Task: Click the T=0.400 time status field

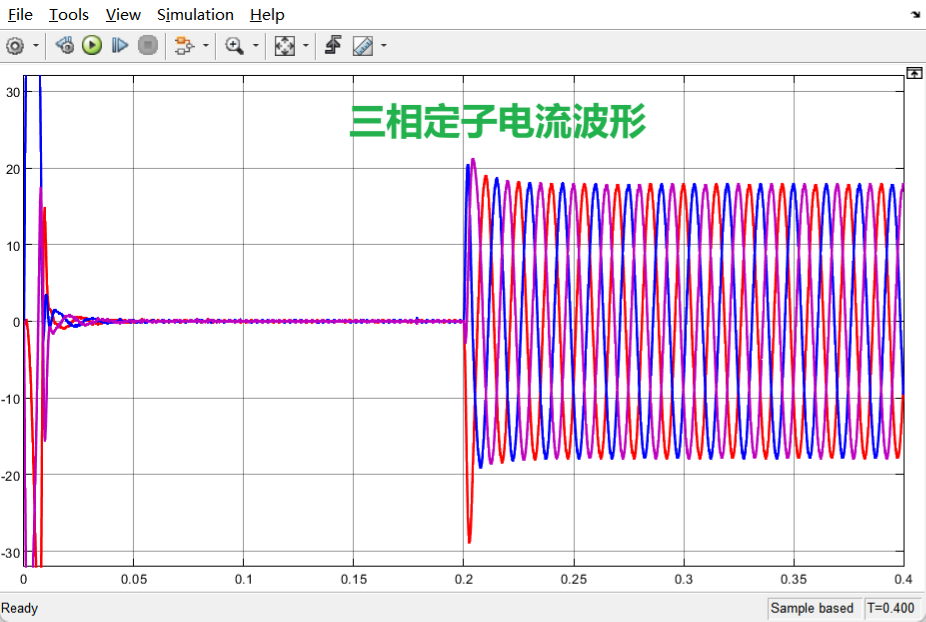Action: (891, 608)
